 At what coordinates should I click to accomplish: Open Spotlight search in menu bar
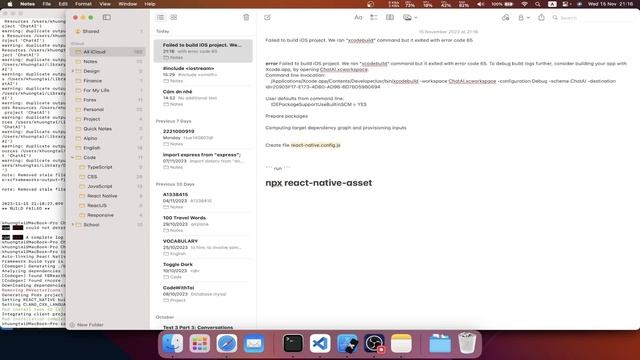click(x=538, y=4)
